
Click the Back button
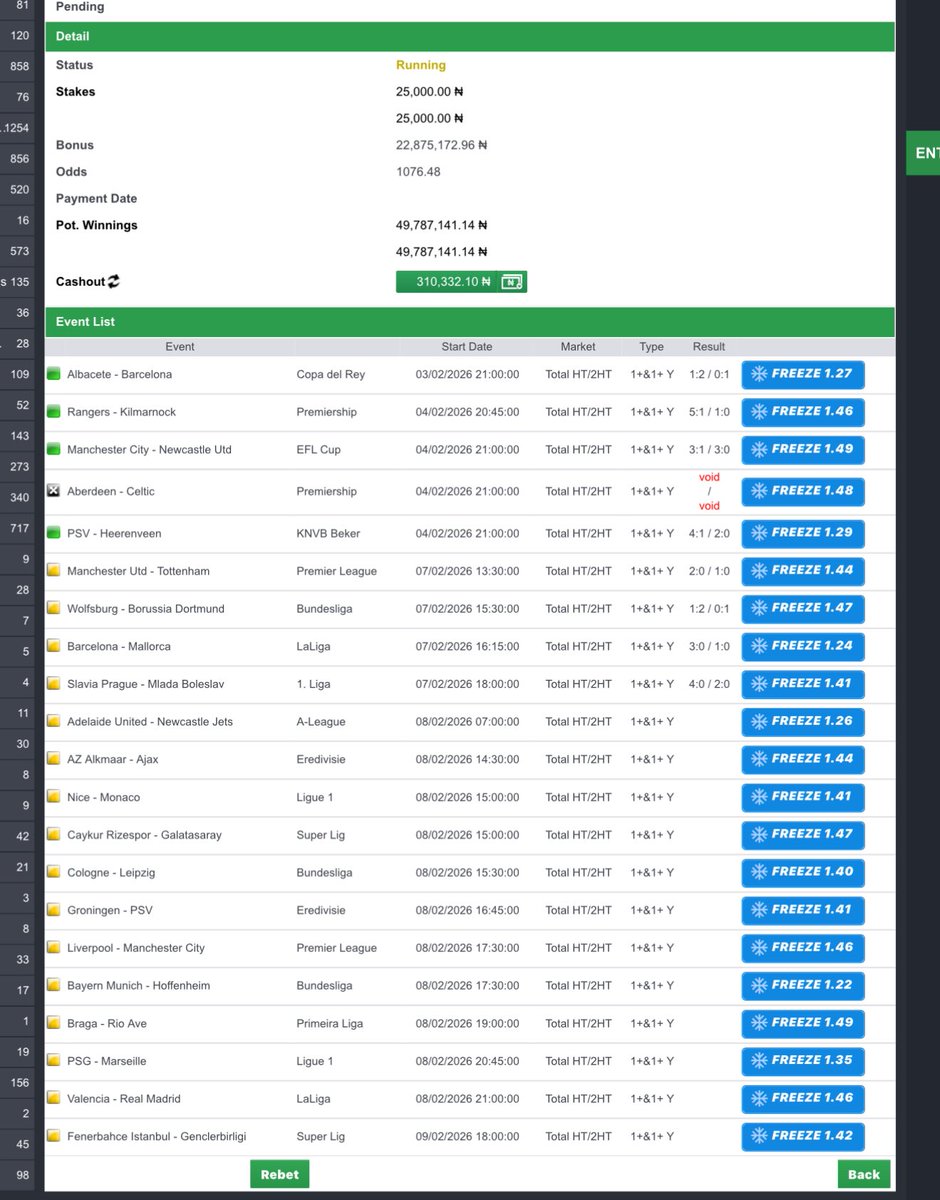click(864, 1174)
